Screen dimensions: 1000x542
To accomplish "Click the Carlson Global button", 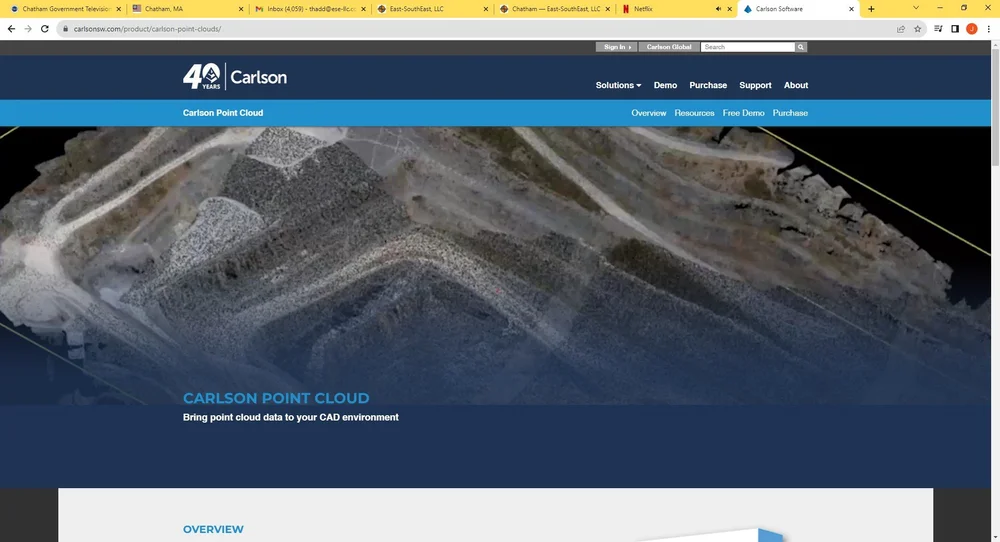I will (668, 47).
